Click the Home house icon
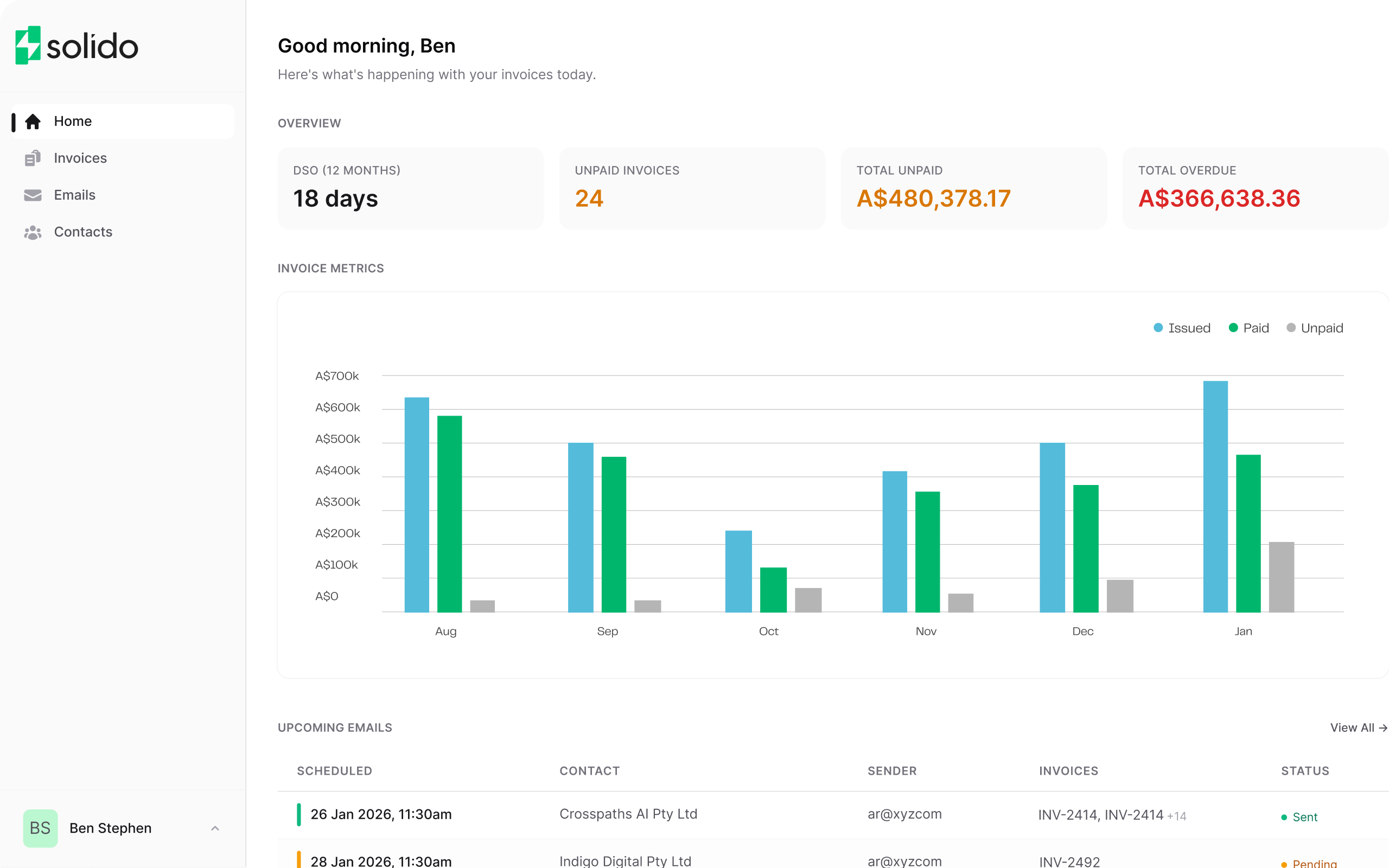This screenshot has width=1389, height=868. pos(33,121)
